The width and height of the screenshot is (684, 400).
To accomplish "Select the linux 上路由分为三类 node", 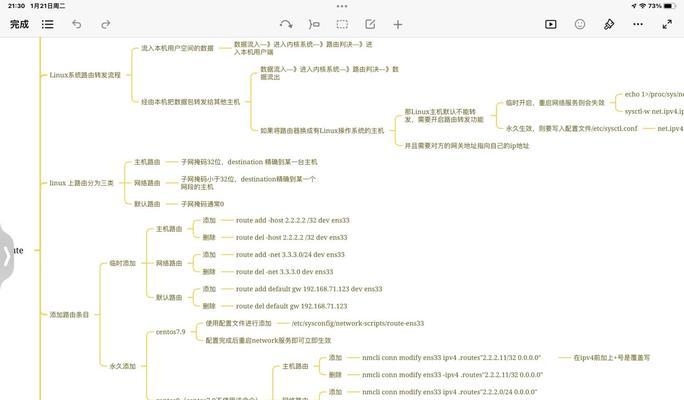I will 81,183.
